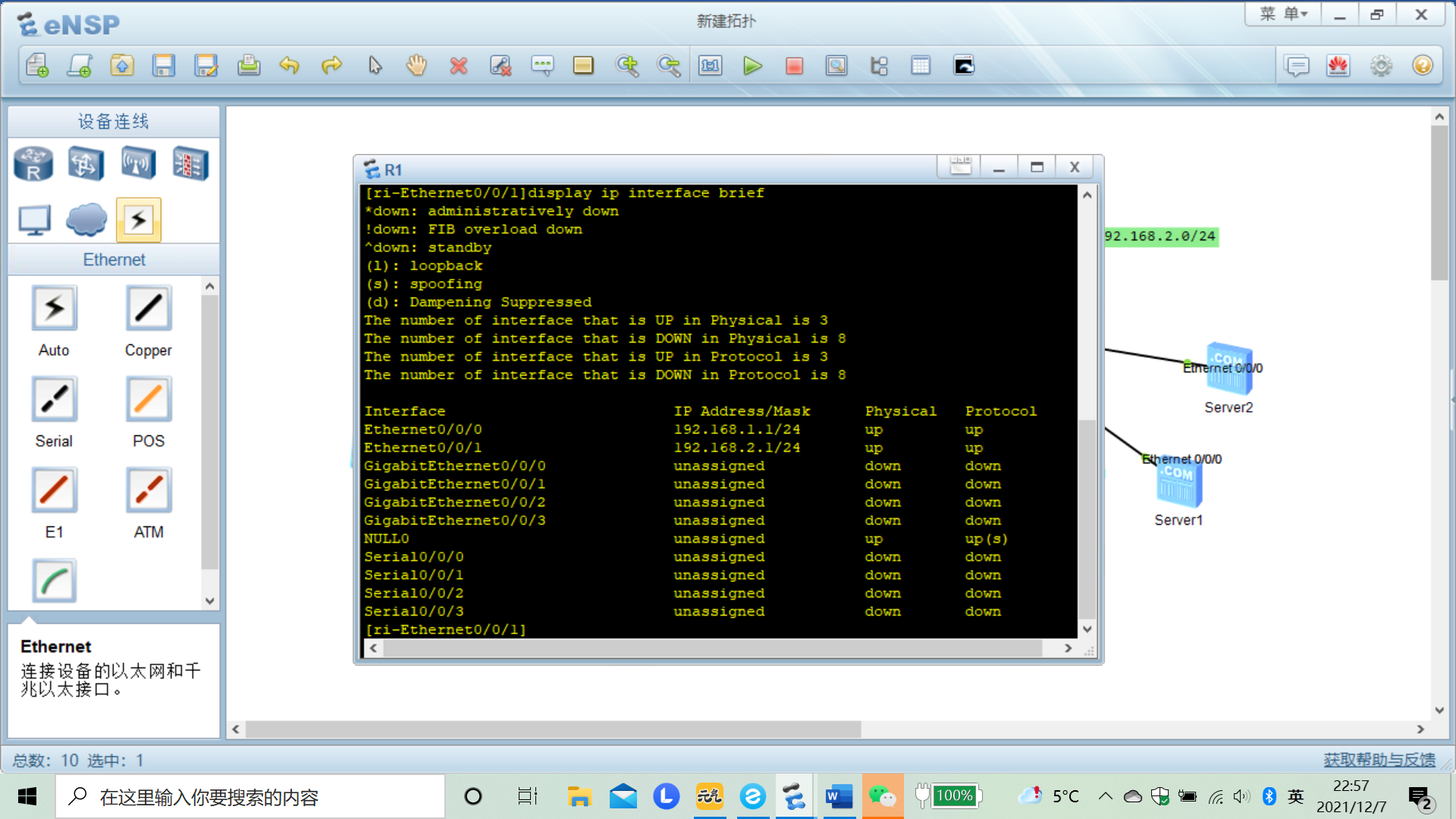Open the 菜单 dropdown menu
Viewport: 1456px width, 819px height.
point(1283,14)
